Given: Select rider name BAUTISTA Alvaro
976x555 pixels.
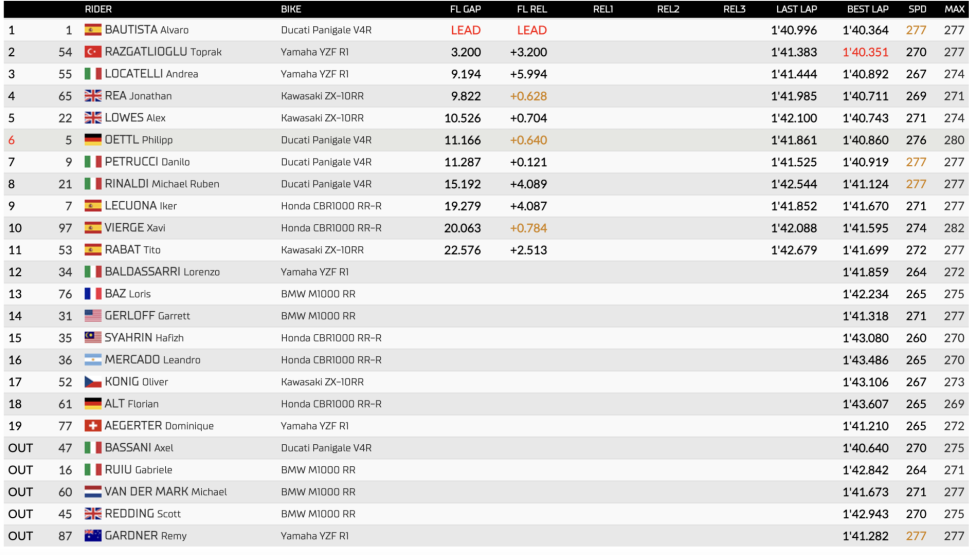Looking at the screenshot, I should 146,30.
